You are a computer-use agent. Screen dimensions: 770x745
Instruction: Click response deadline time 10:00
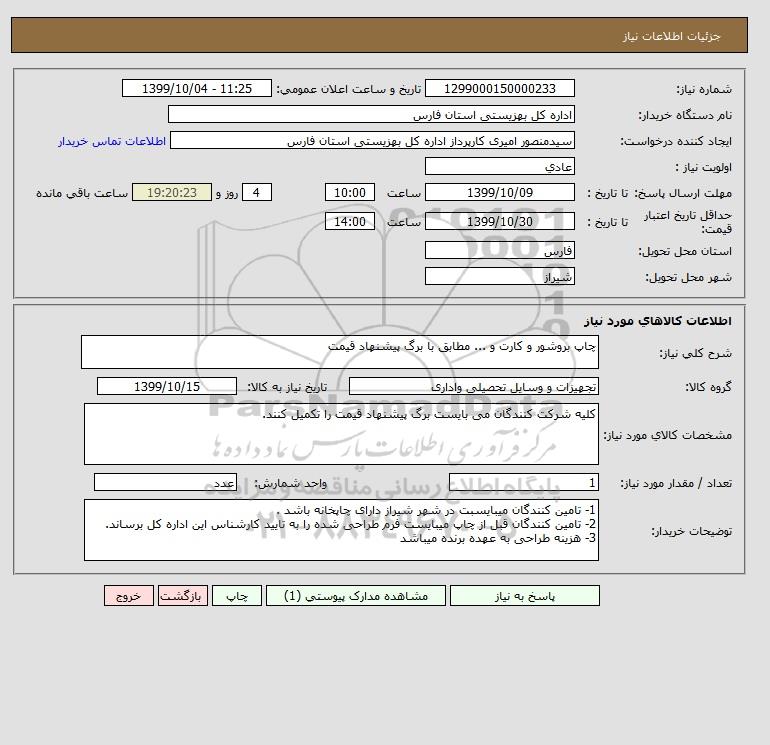click(x=350, y=193)
